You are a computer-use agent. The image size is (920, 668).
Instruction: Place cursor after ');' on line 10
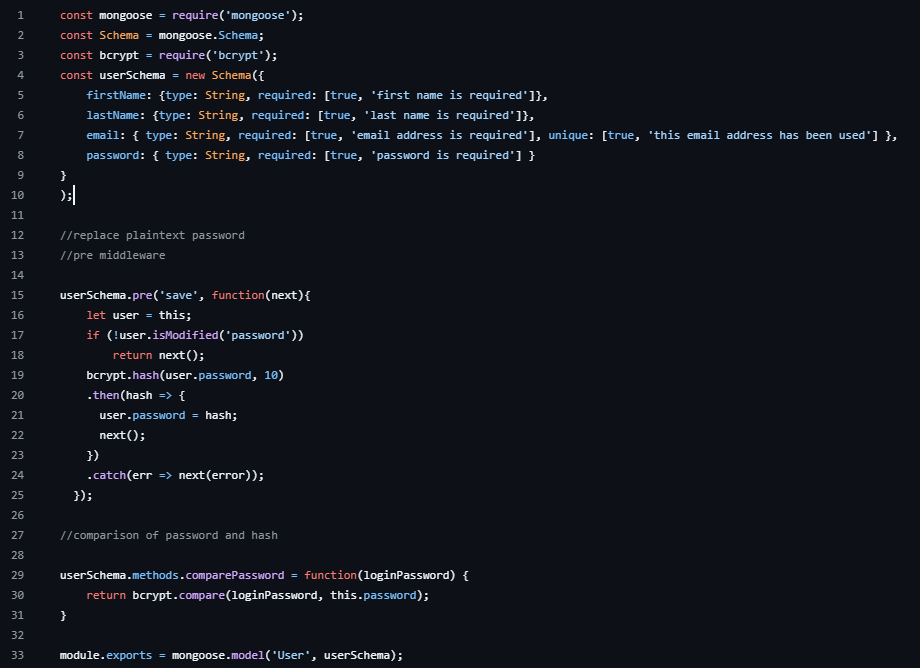(73, 195)
